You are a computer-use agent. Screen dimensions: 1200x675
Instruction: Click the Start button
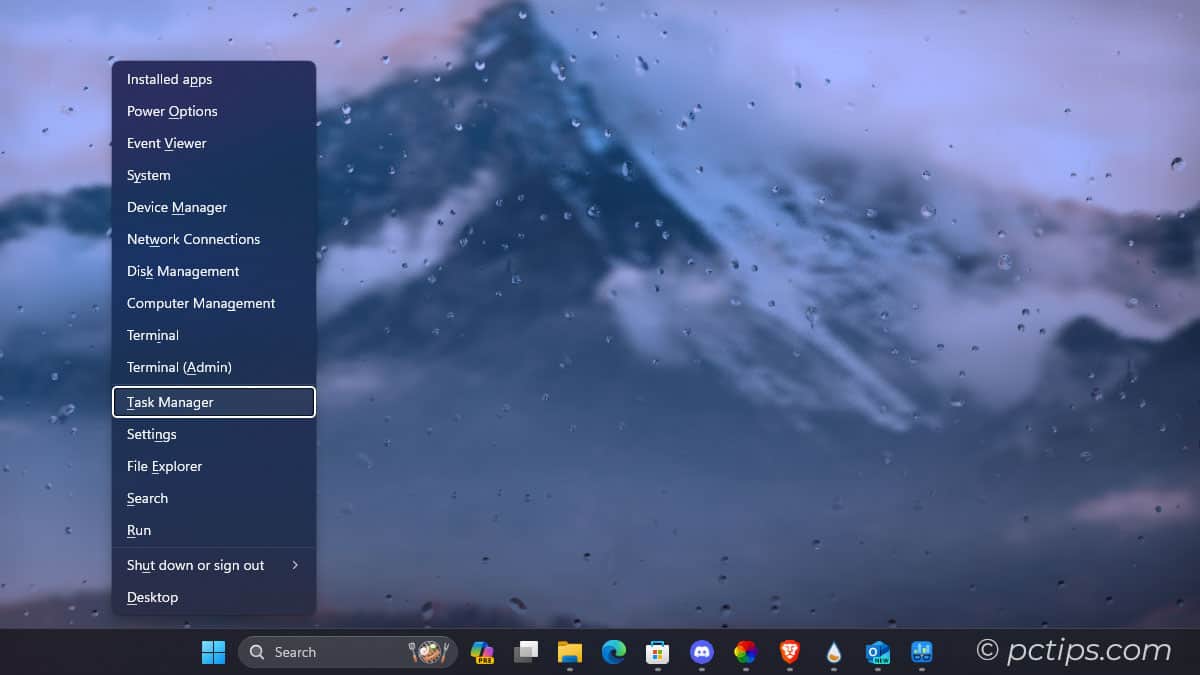coord(213,651)
